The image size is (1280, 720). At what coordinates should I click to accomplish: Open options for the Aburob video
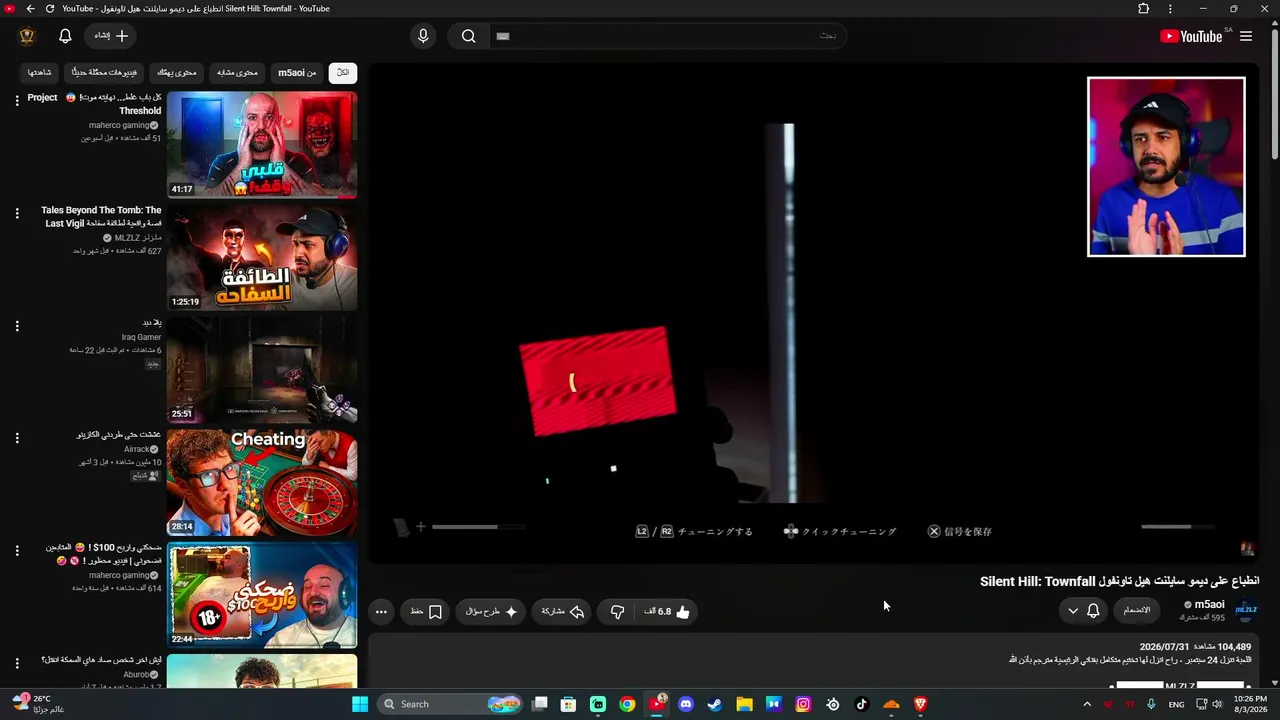[x=17, y=663]
